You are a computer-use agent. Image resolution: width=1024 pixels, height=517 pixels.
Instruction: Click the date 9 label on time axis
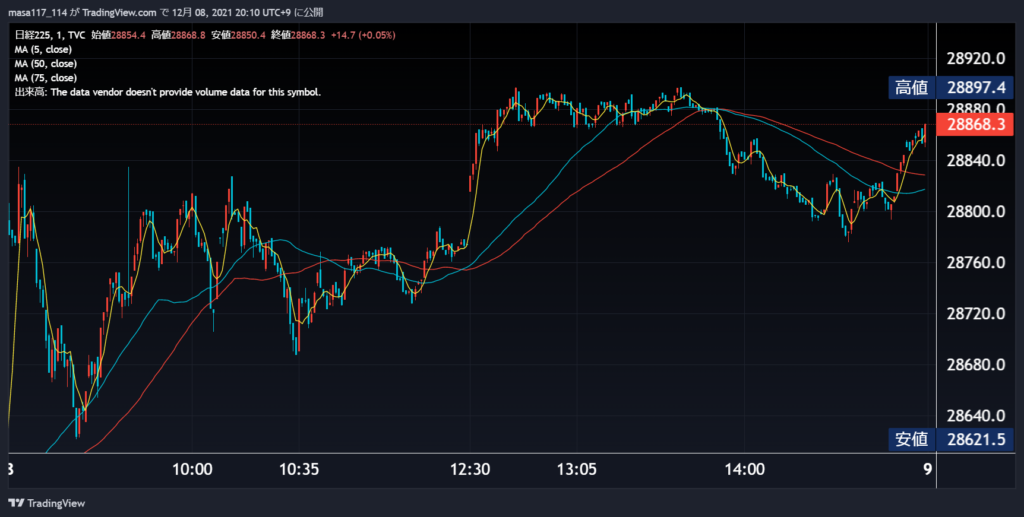(927, 469)
